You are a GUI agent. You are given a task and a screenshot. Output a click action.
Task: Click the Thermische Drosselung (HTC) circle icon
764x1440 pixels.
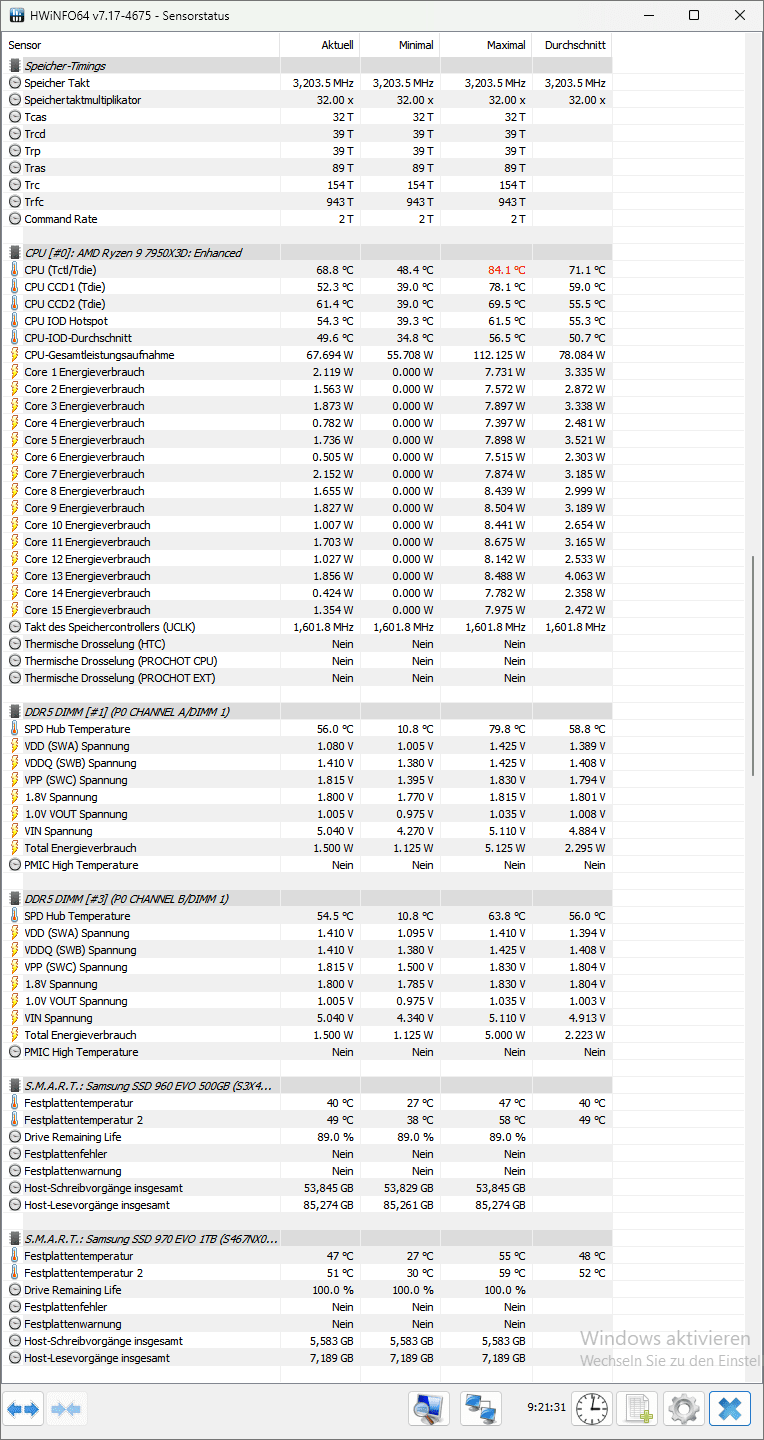click(15, 644)
